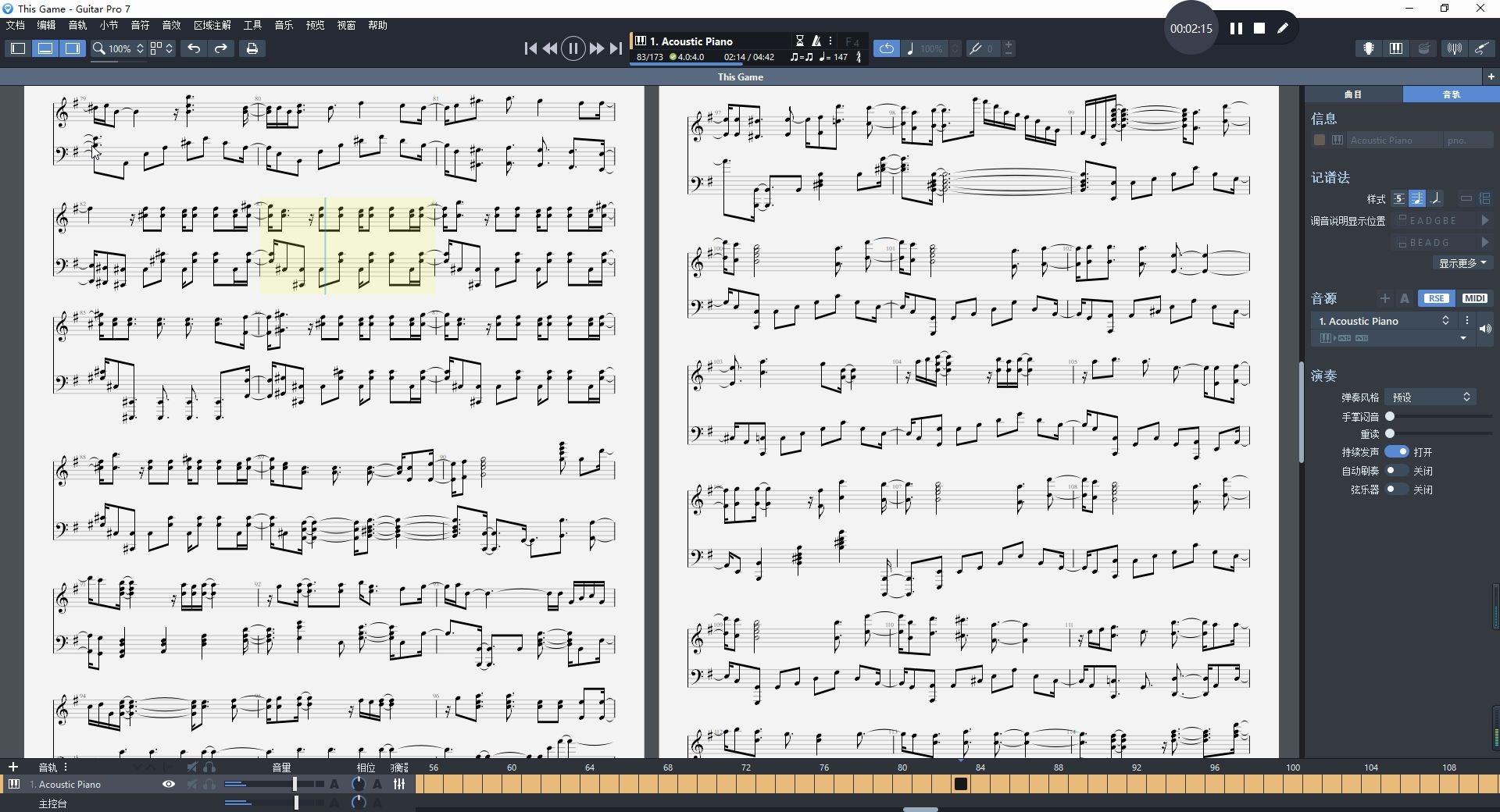1500x812 pixels.
Task: Toggle the right inspector panel
Action: point(73,48)
